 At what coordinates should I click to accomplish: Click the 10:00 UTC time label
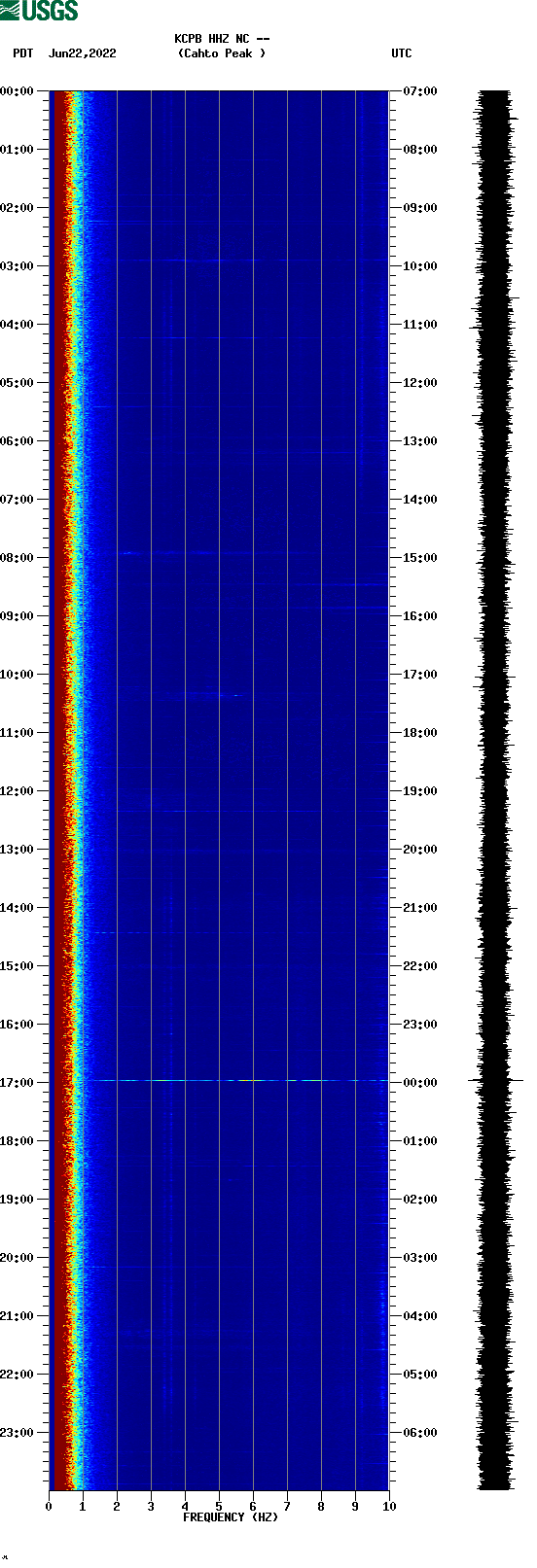[x=420, y=266]
